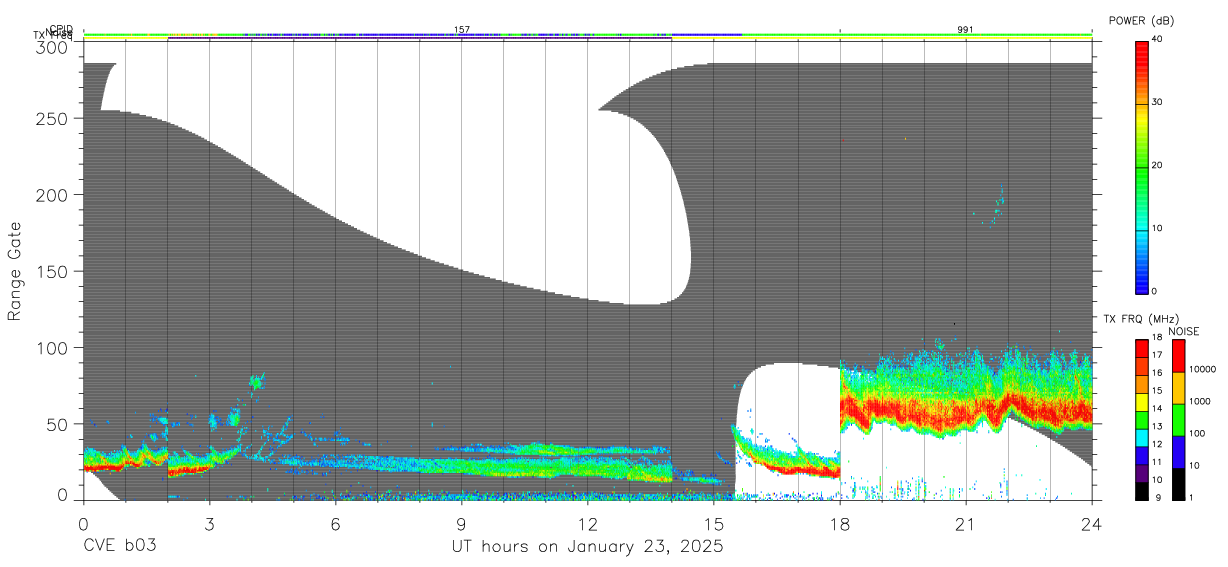Viewport: 1228px width, 567px height.
Task: Select the purple 10–11 MHz TX FRQ swatch
Action: tap(1143, 472)
